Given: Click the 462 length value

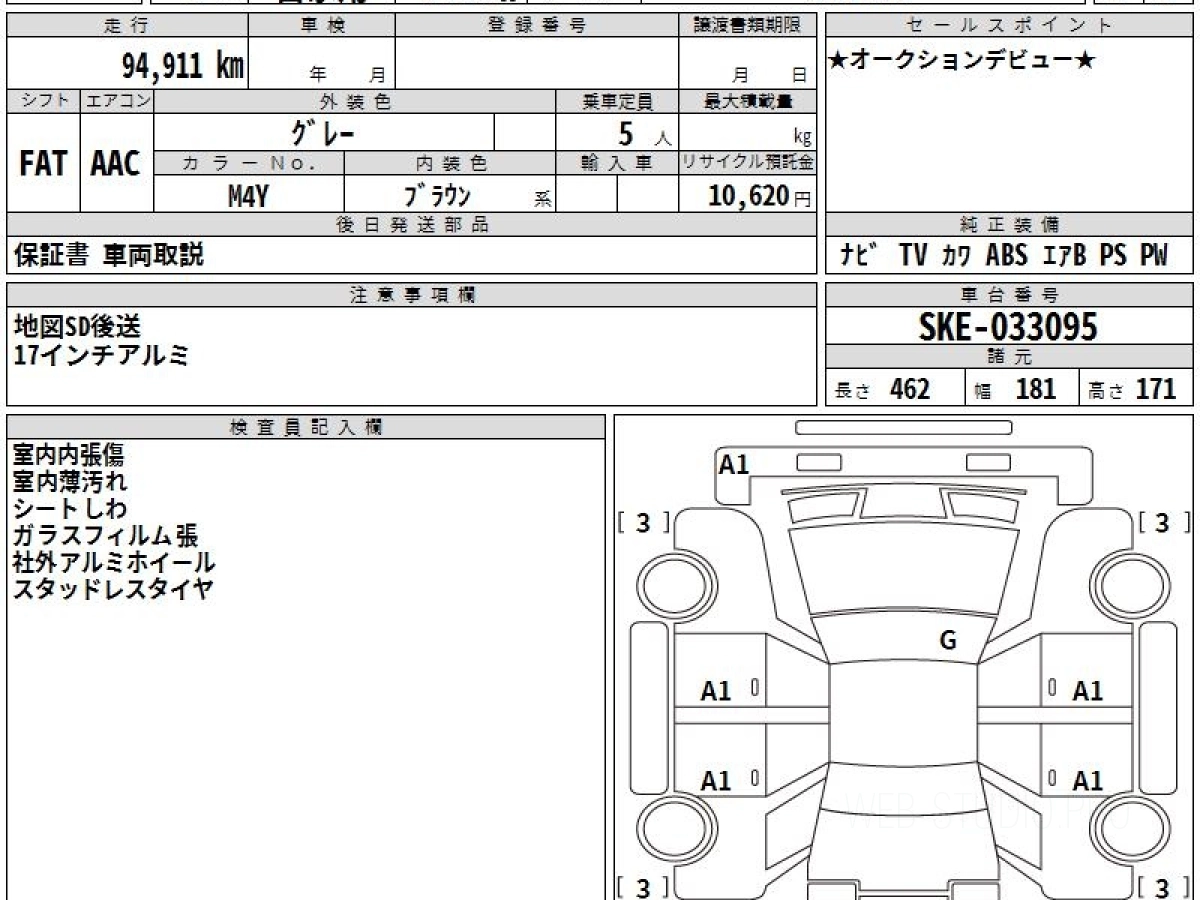Looking at the screenshot, I should click(x=910, y=389).
